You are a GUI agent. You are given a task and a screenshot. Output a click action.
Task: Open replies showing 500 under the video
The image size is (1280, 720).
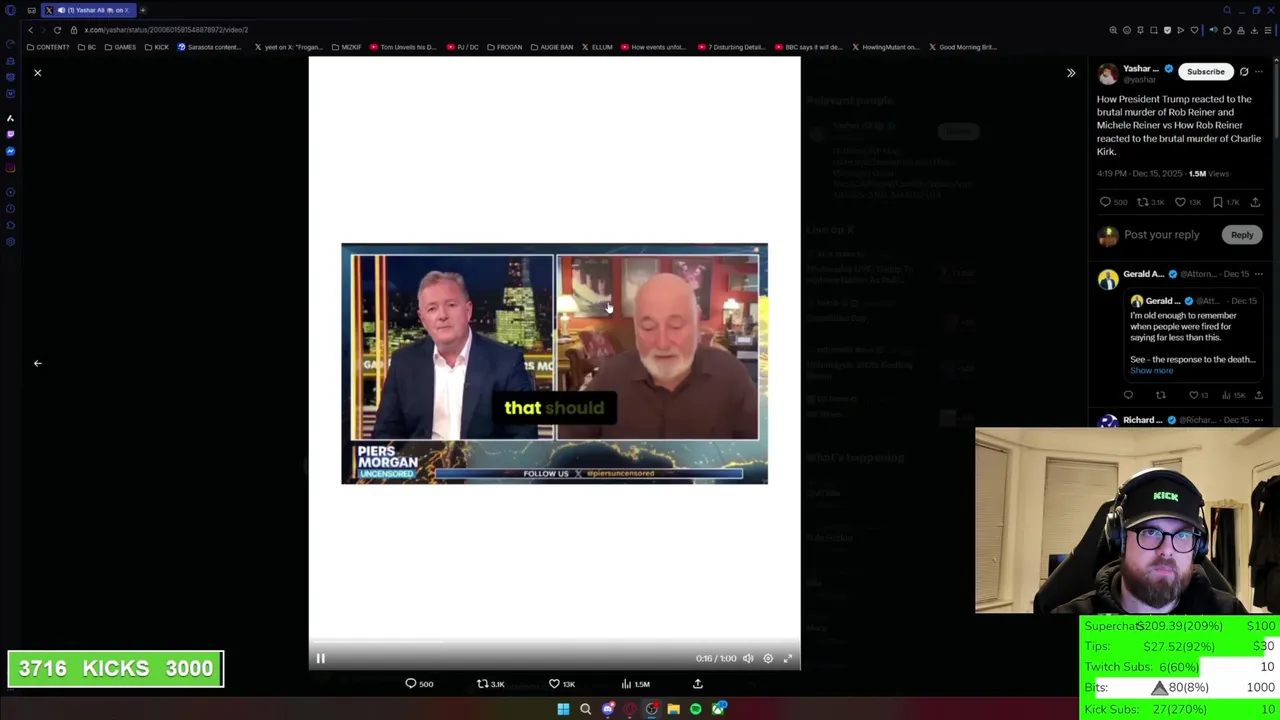(419, 684)
